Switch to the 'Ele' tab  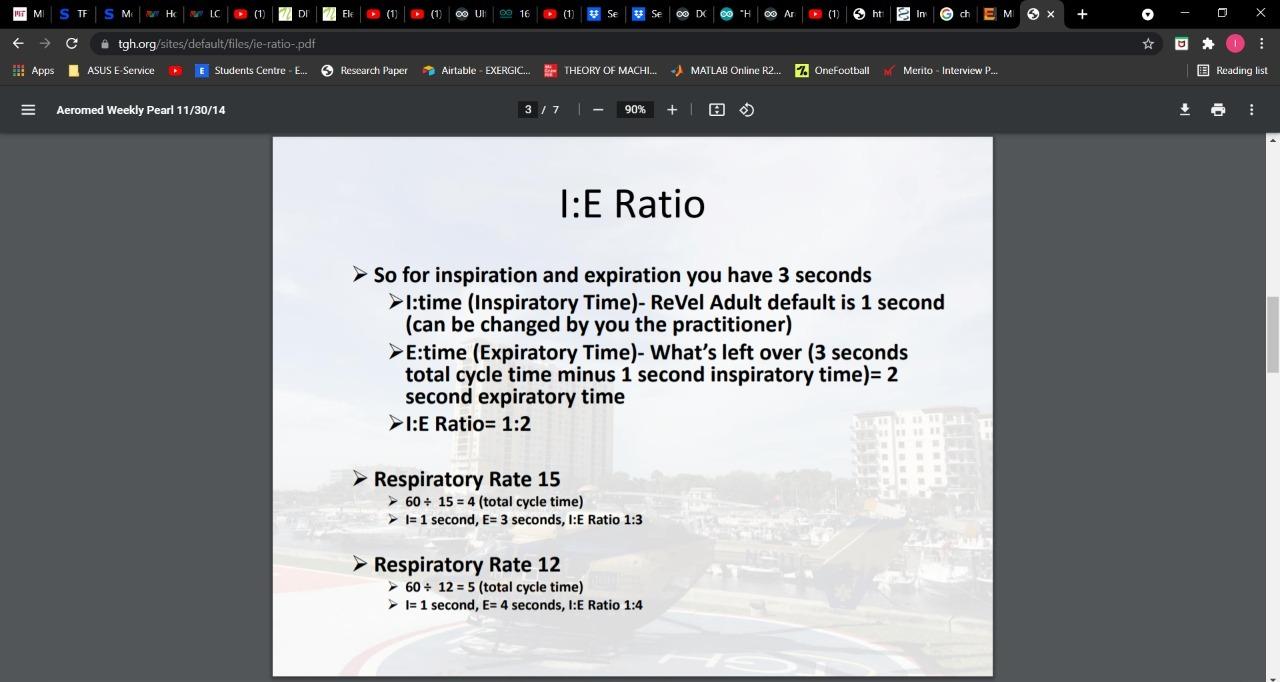click(337, 14)
